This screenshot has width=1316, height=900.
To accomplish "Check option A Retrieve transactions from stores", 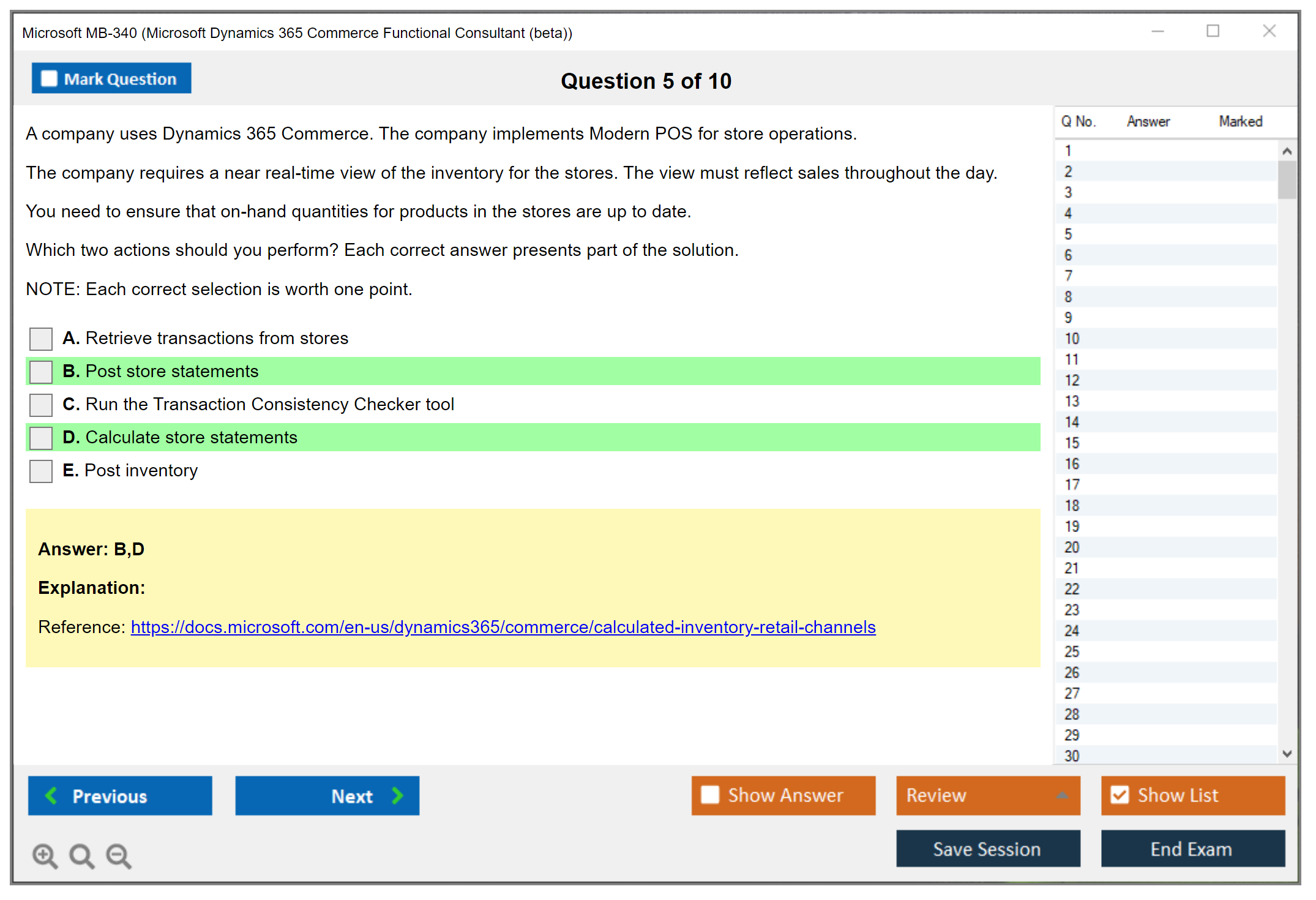I will pyautogui.click(x=41, y=339).
